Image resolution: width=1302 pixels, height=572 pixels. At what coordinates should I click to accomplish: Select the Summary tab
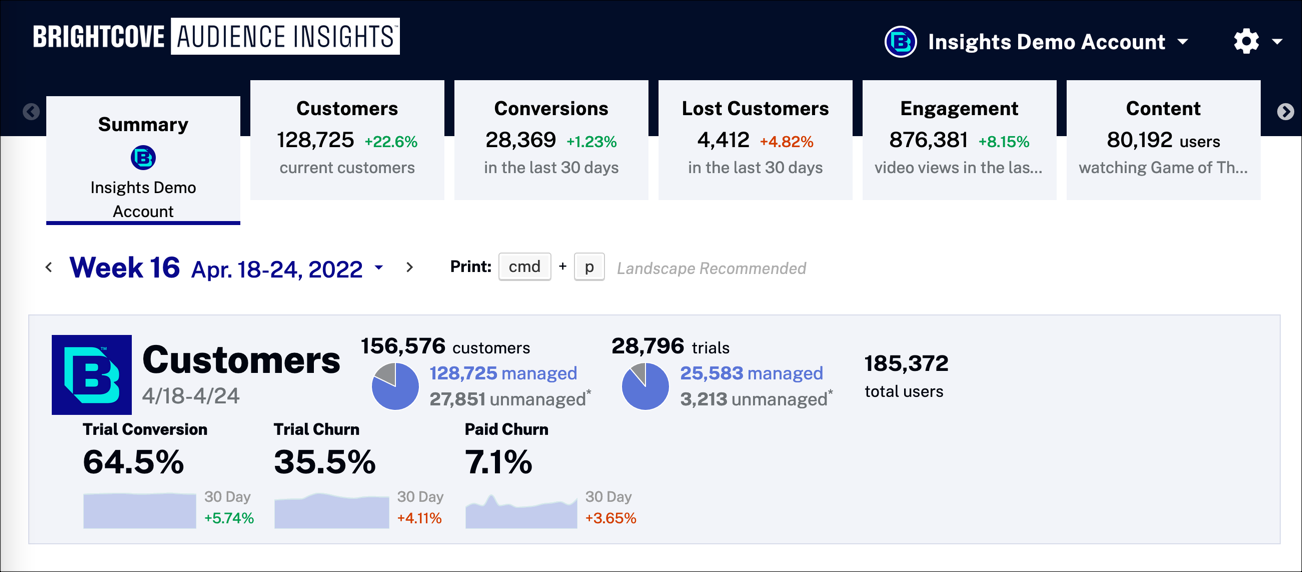pos(143,160)
